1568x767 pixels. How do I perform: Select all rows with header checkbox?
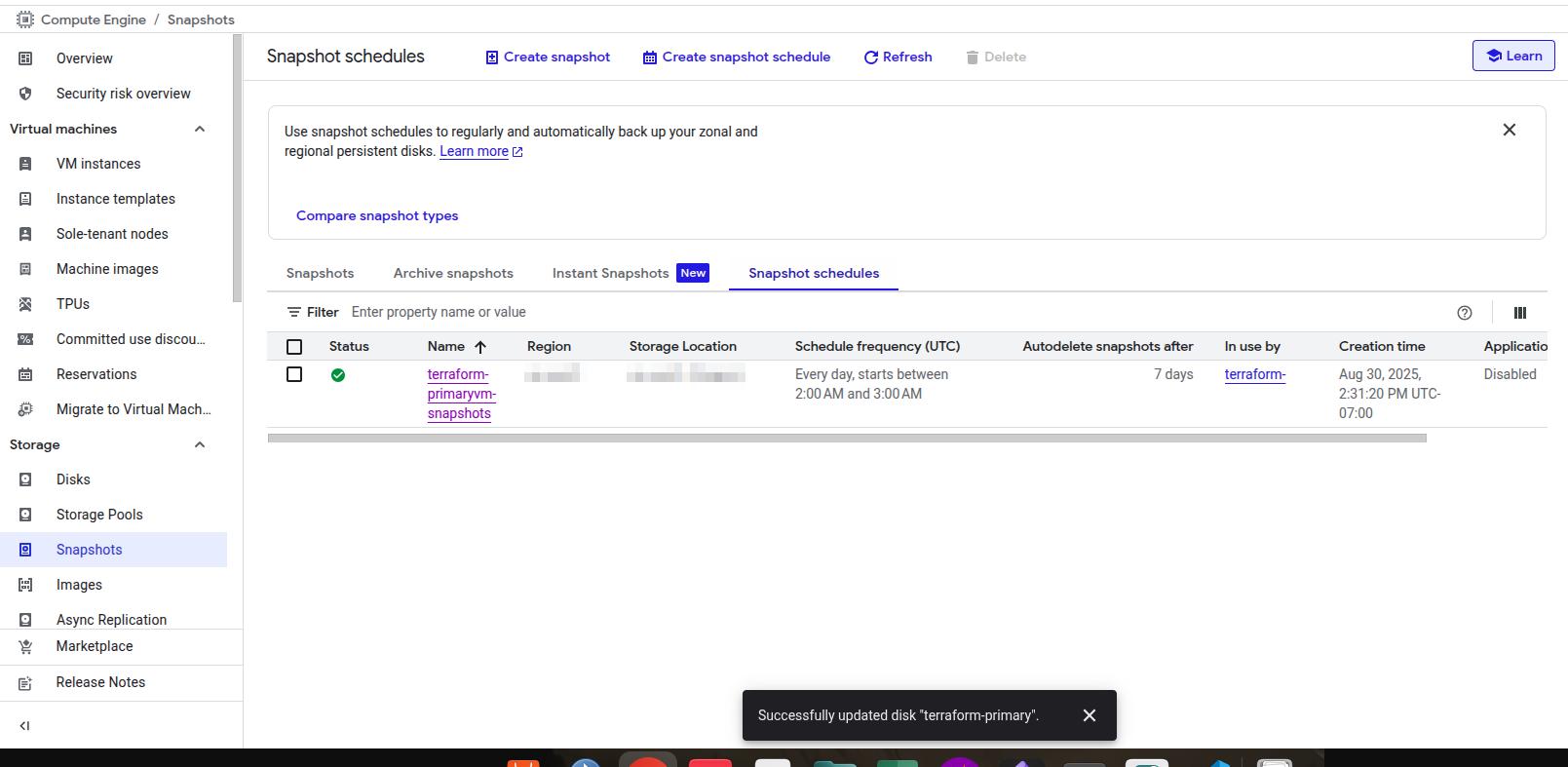pos(294,347)
